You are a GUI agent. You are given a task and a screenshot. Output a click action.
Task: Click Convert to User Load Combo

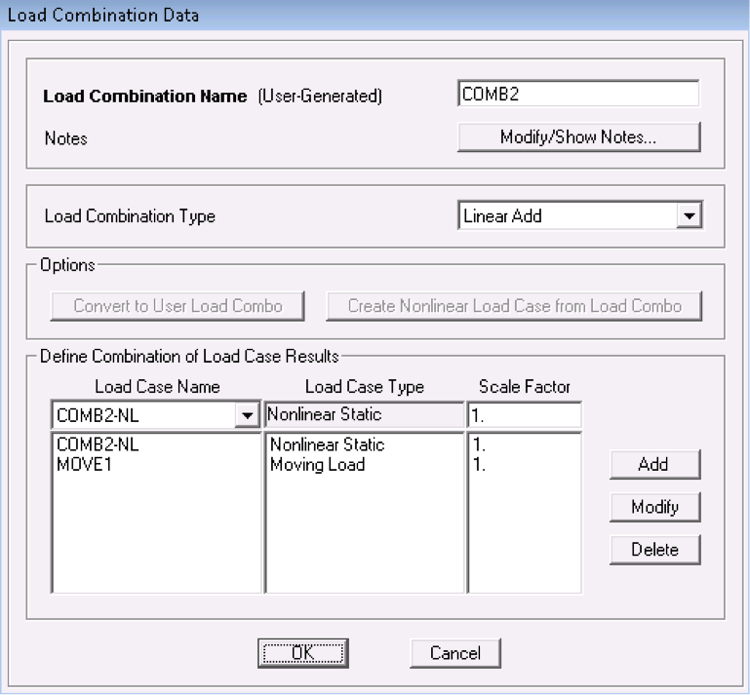tap(178, 306)
